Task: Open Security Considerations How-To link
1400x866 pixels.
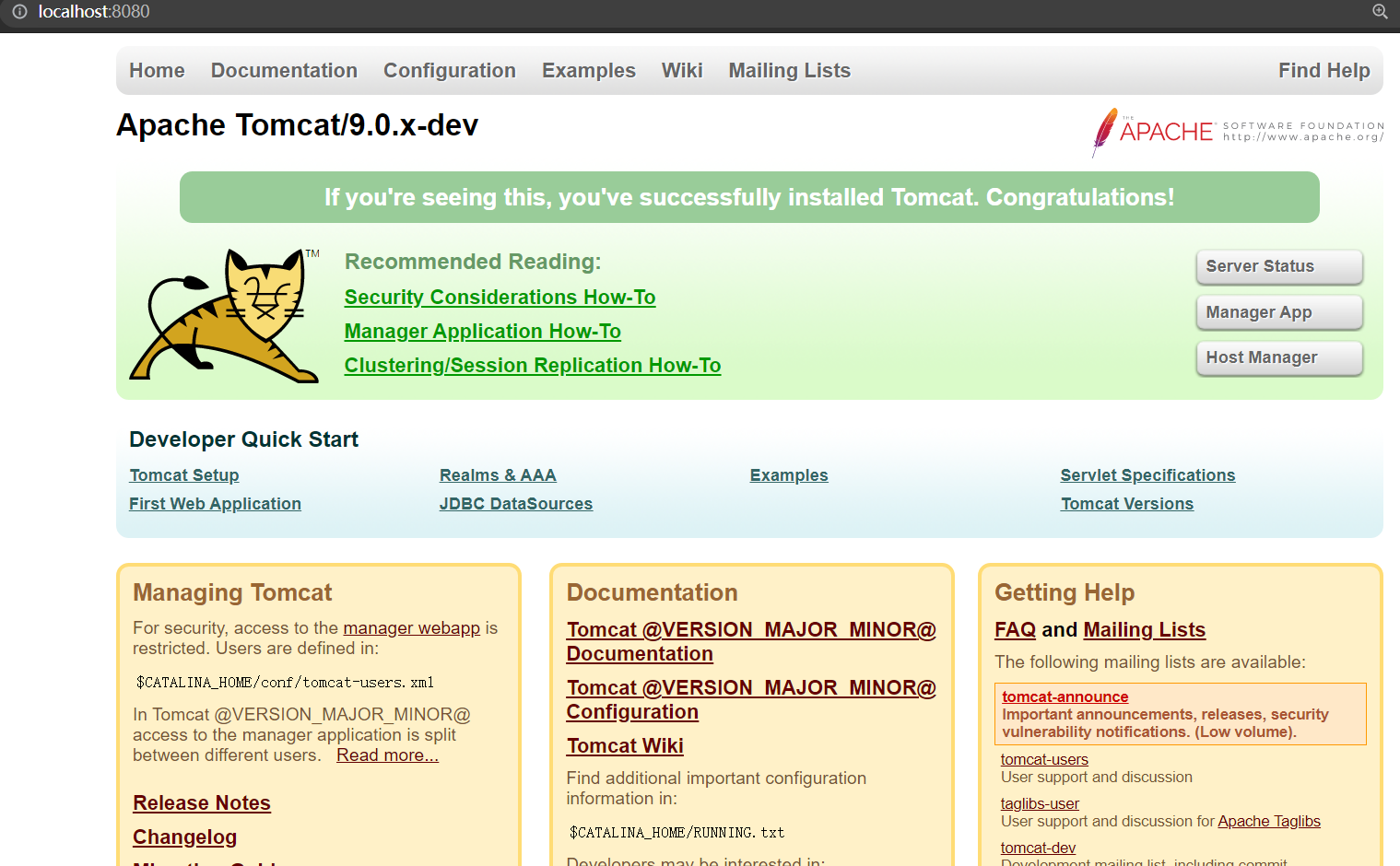Action: [x=500, y=298]
